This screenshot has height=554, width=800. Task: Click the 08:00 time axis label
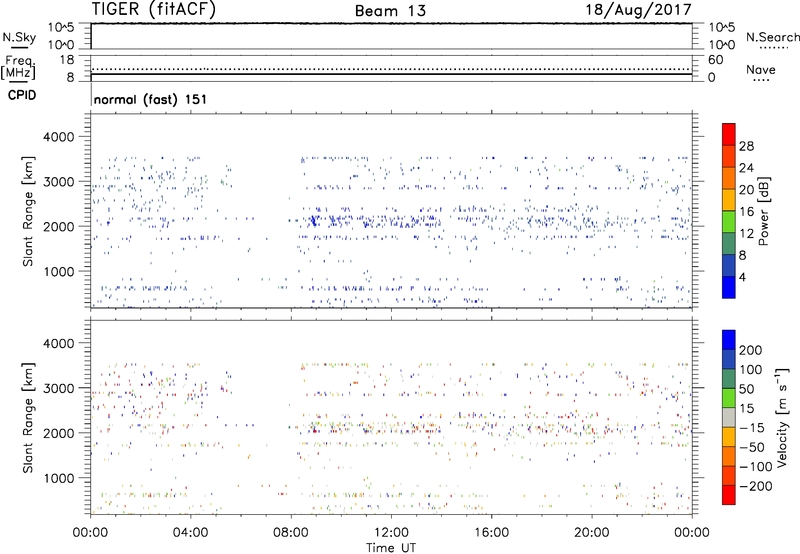coord(291,533)
